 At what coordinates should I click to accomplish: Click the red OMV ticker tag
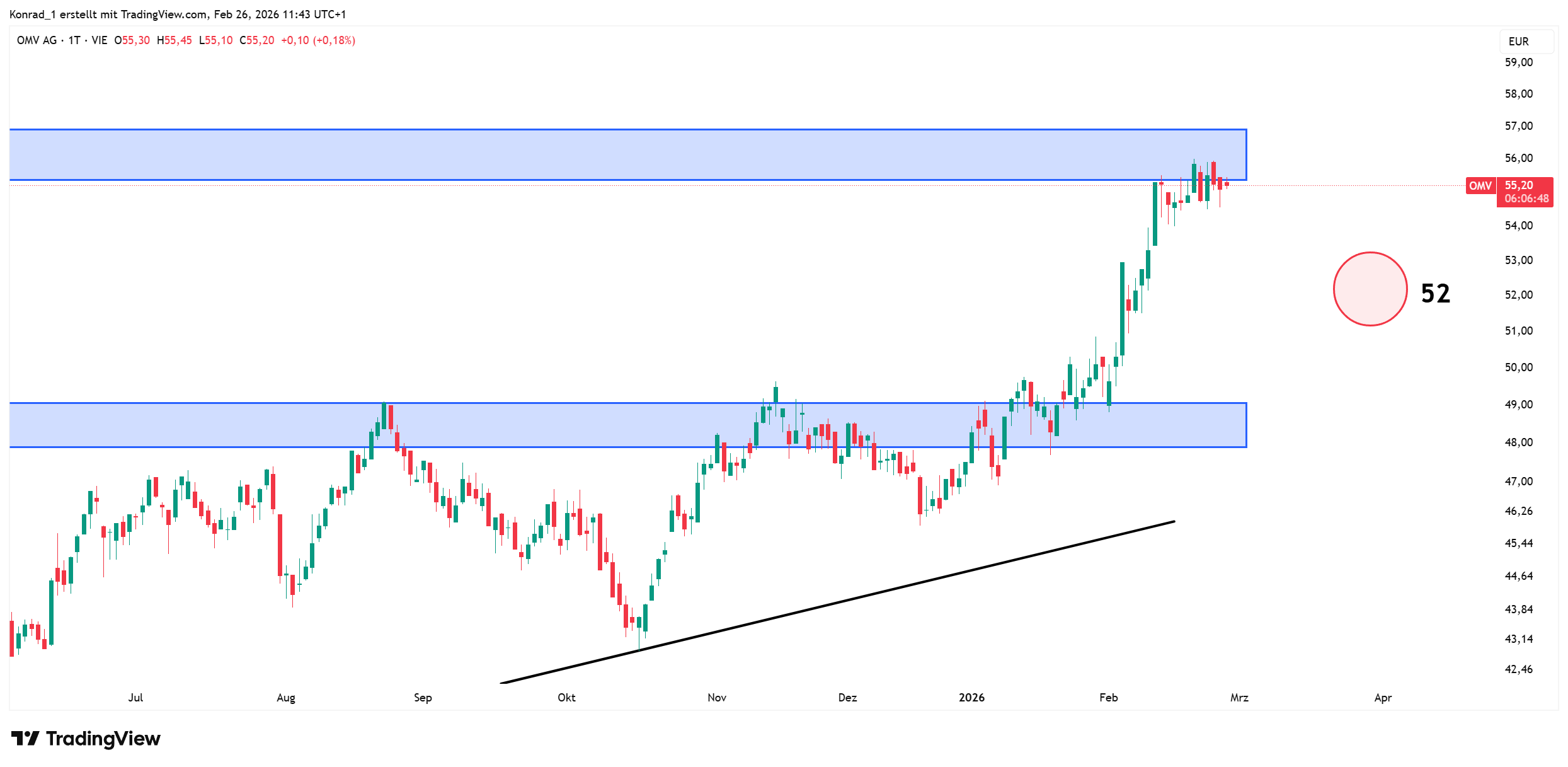click(x=1480, y=186)
